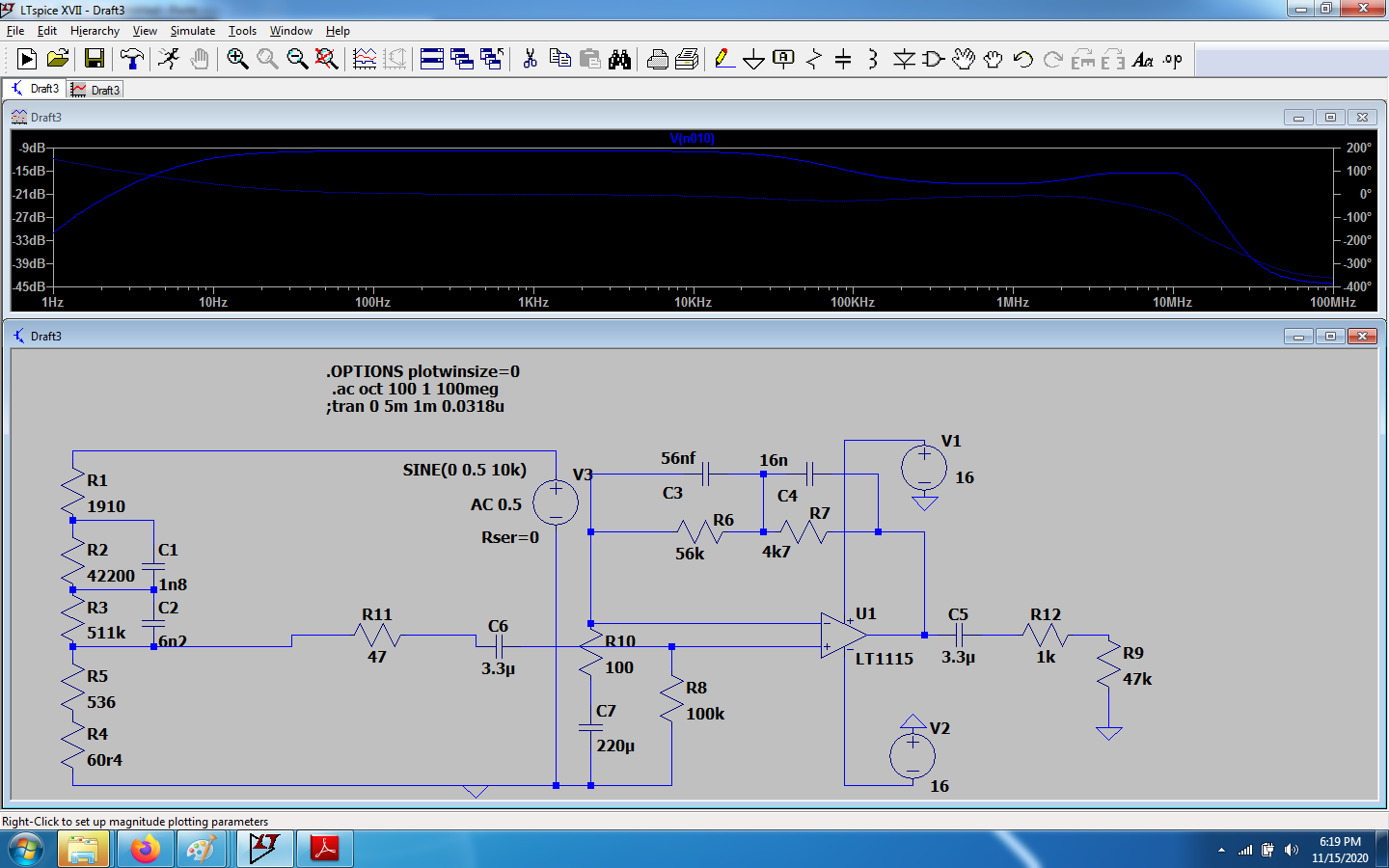Click the Open file folder icon
Screen dimensions: 1389x868
click(x=58, y=60)
